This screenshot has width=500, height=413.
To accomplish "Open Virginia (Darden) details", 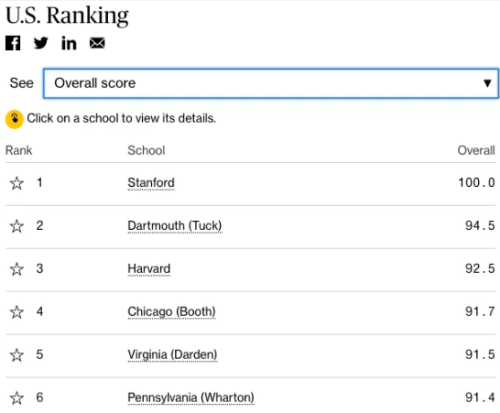I will [x=172, y=355].
